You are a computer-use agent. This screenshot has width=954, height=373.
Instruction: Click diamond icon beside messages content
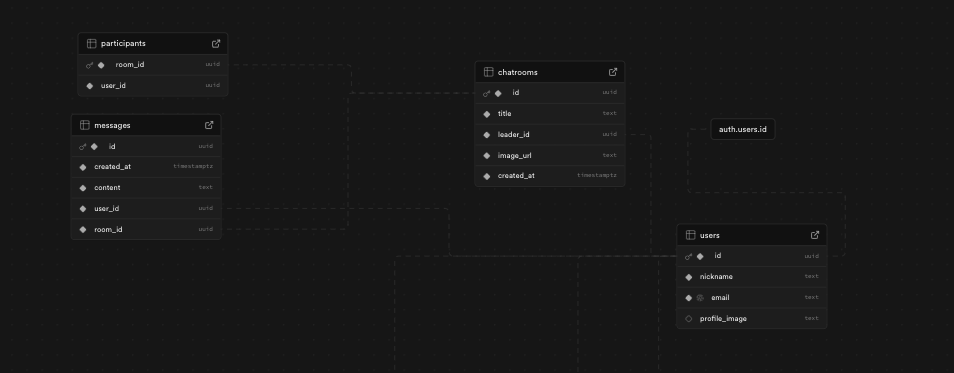click(83, 188)
